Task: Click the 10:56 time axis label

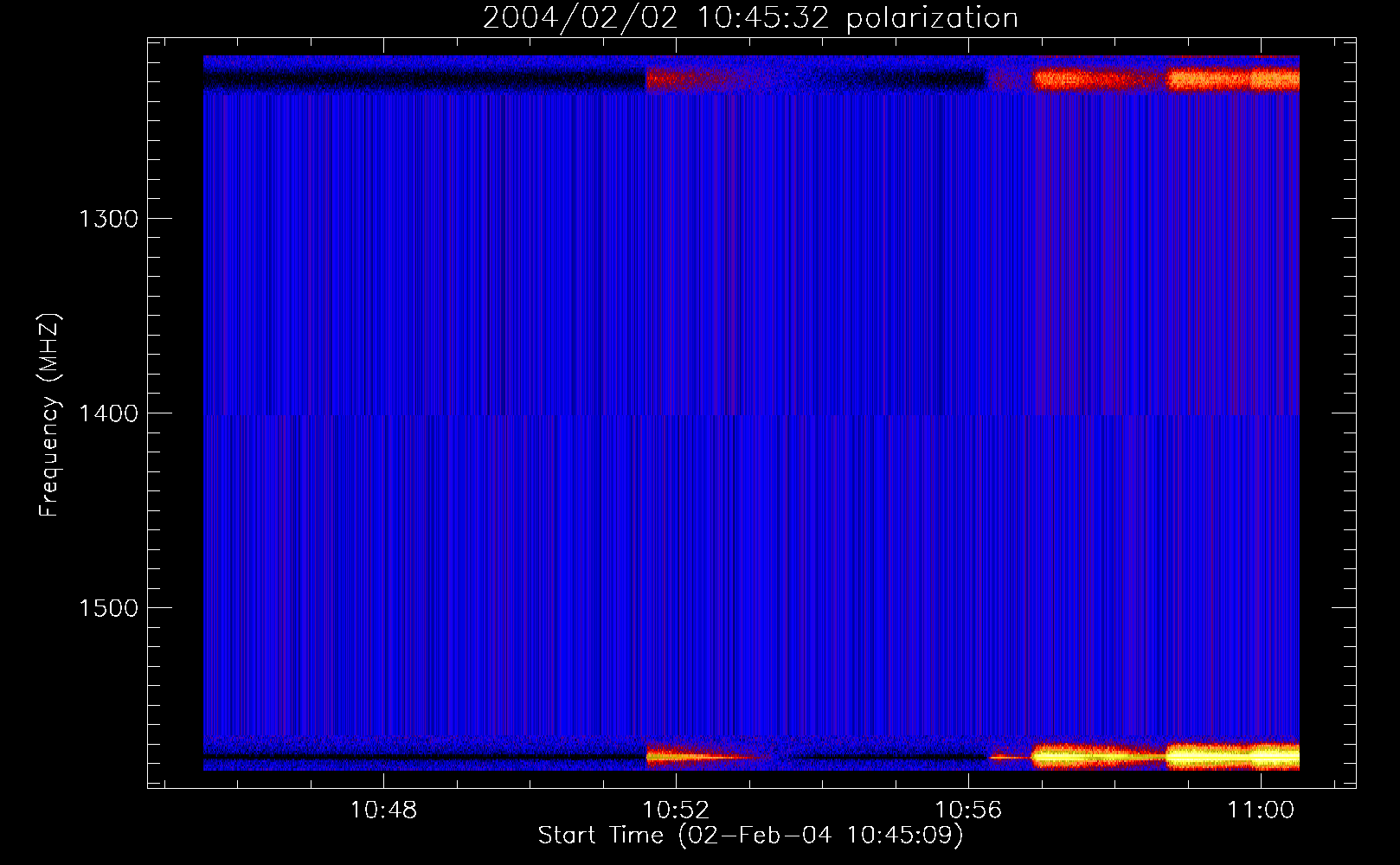Action: [x=968, y=810]
